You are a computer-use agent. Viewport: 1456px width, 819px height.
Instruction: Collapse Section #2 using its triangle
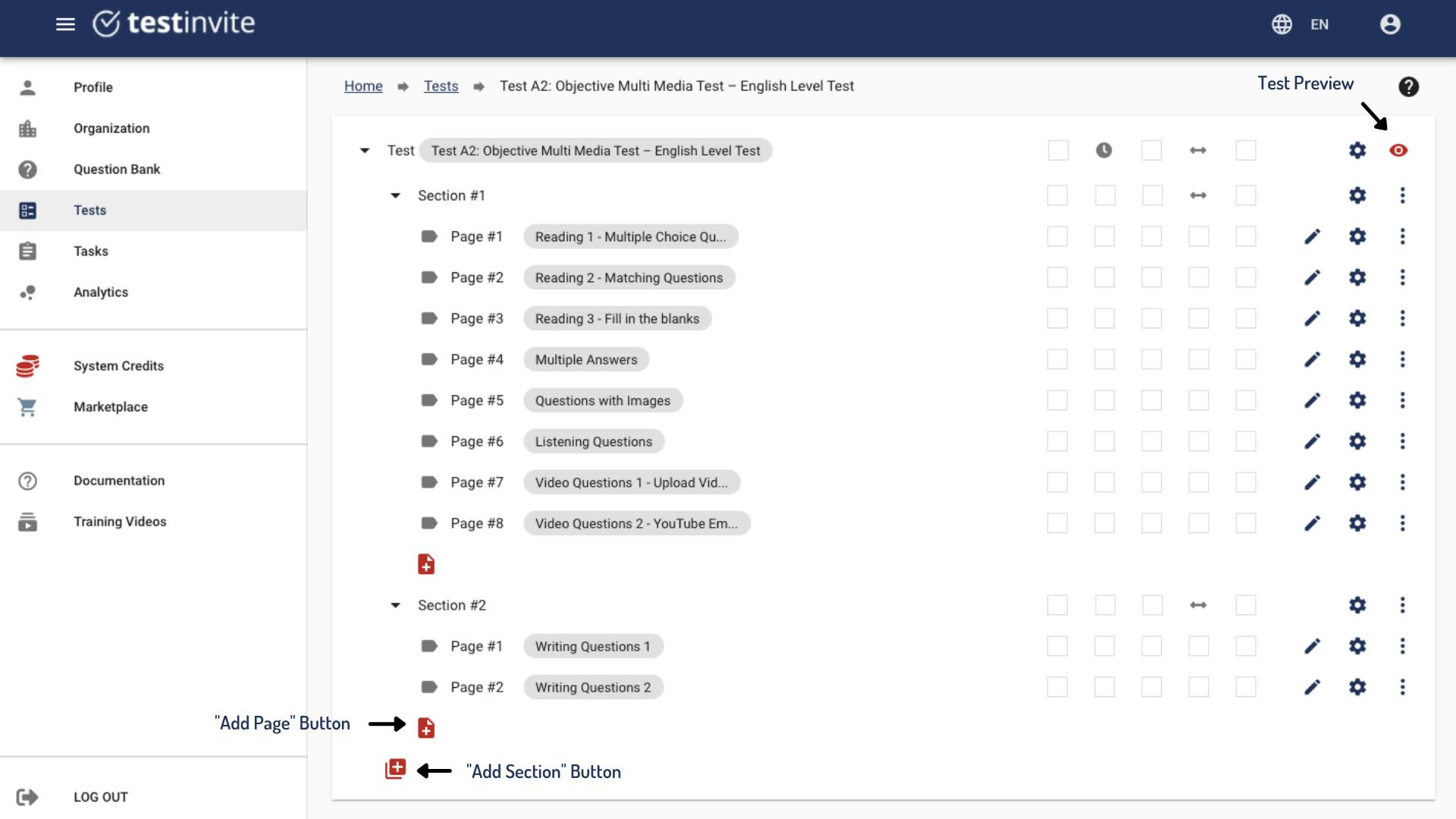point(395,604)
